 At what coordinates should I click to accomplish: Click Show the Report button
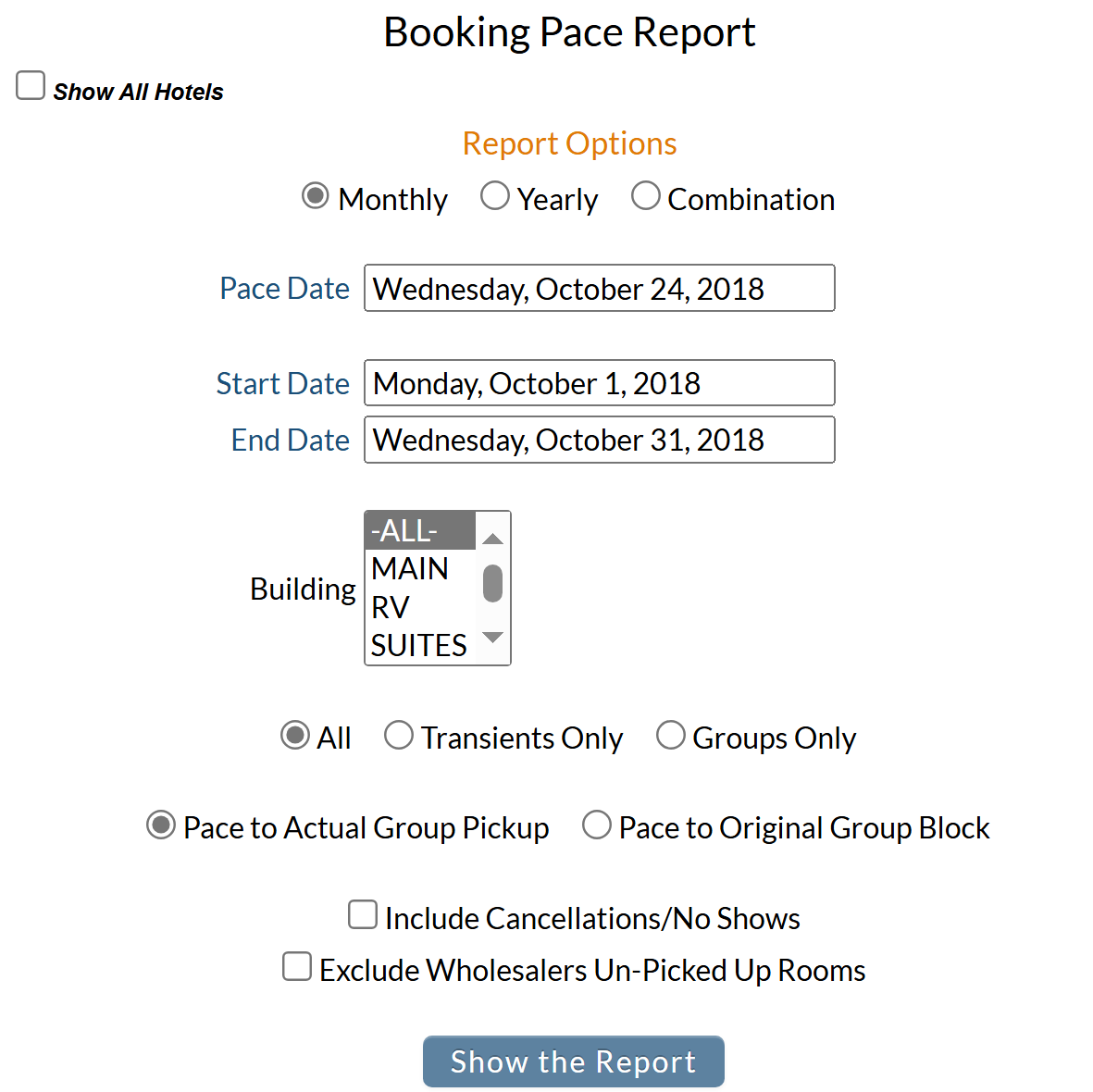pyautogui.click(x=573, y=1061)
